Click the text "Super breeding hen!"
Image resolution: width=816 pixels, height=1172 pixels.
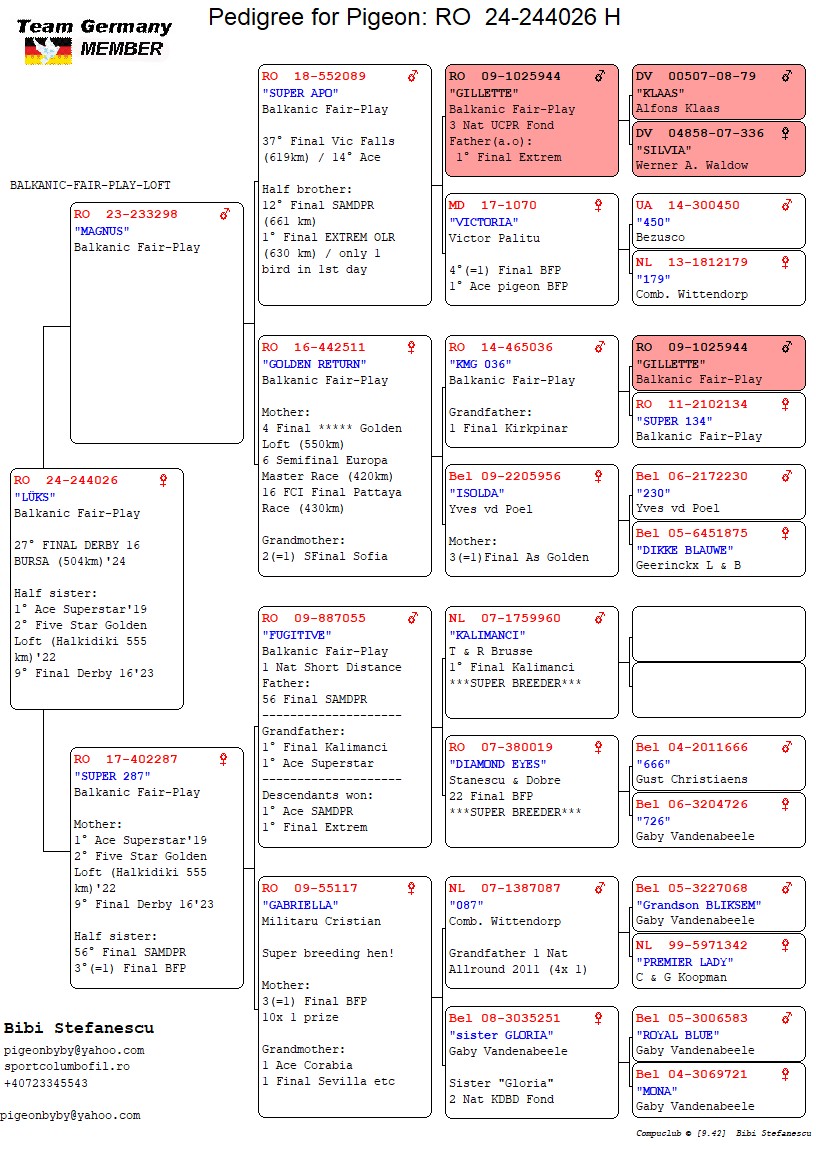pyautogui.click(x=327, y=954)
